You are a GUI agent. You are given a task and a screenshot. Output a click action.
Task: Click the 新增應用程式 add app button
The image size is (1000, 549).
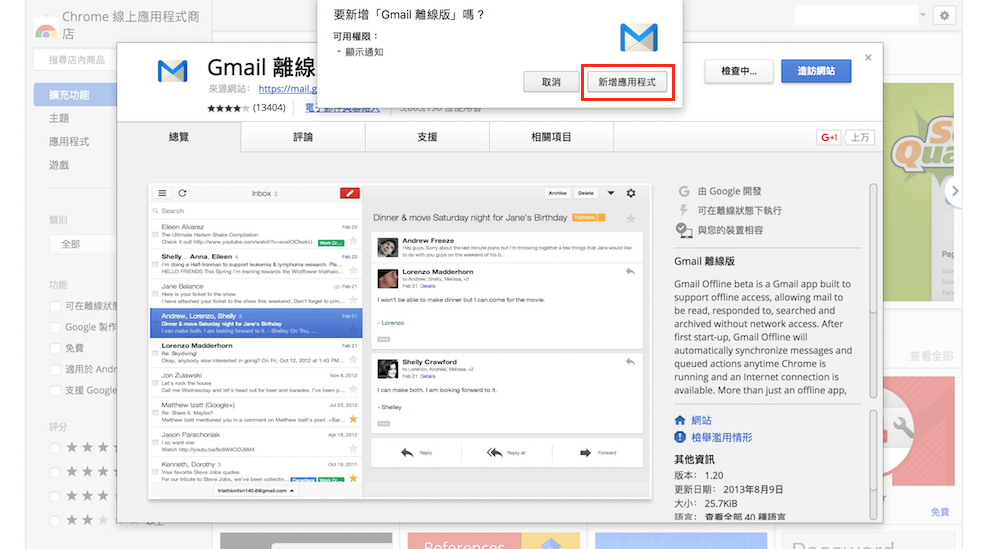(627, 82)
